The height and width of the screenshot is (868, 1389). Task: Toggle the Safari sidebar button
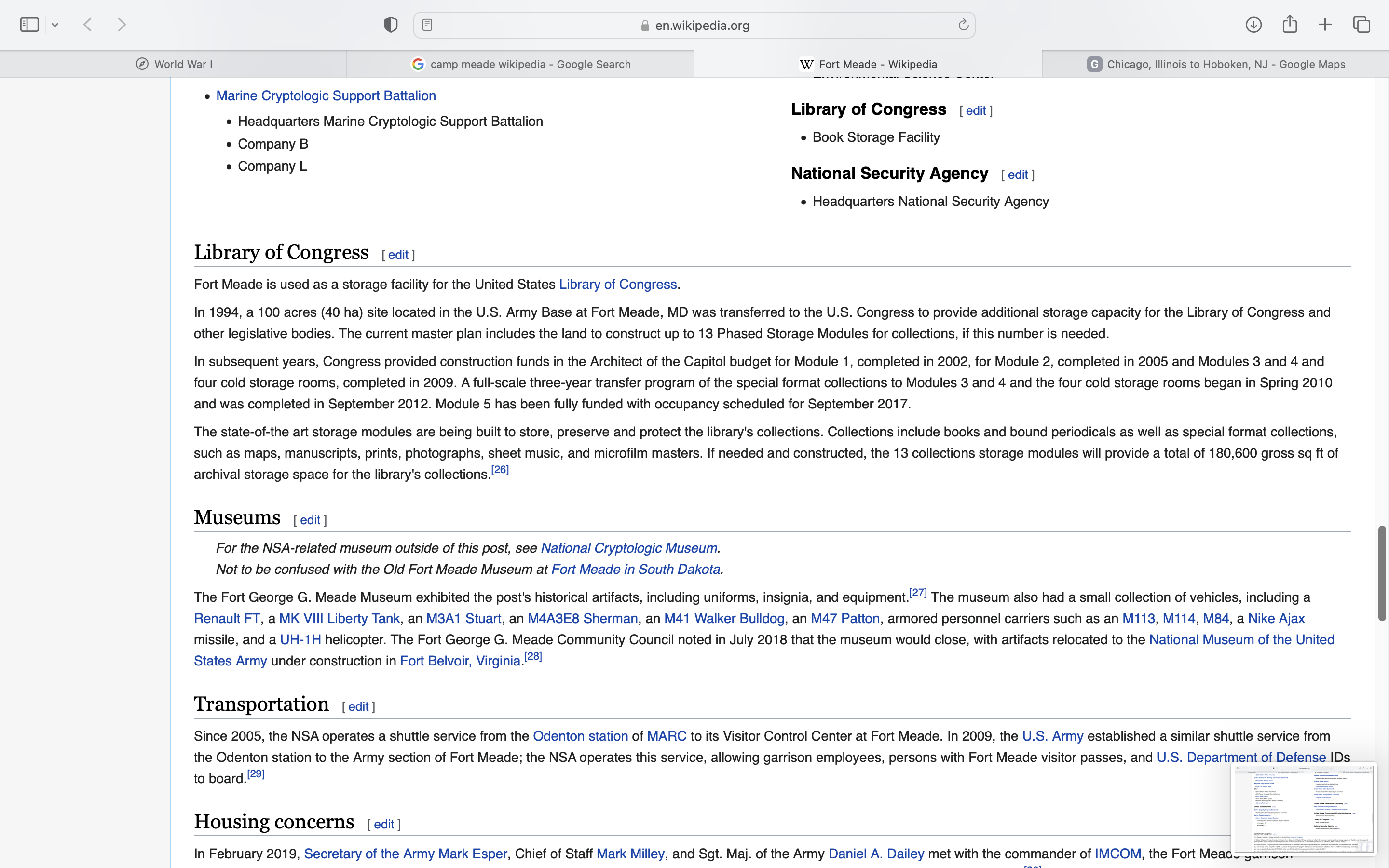click(x=29, y=25)
